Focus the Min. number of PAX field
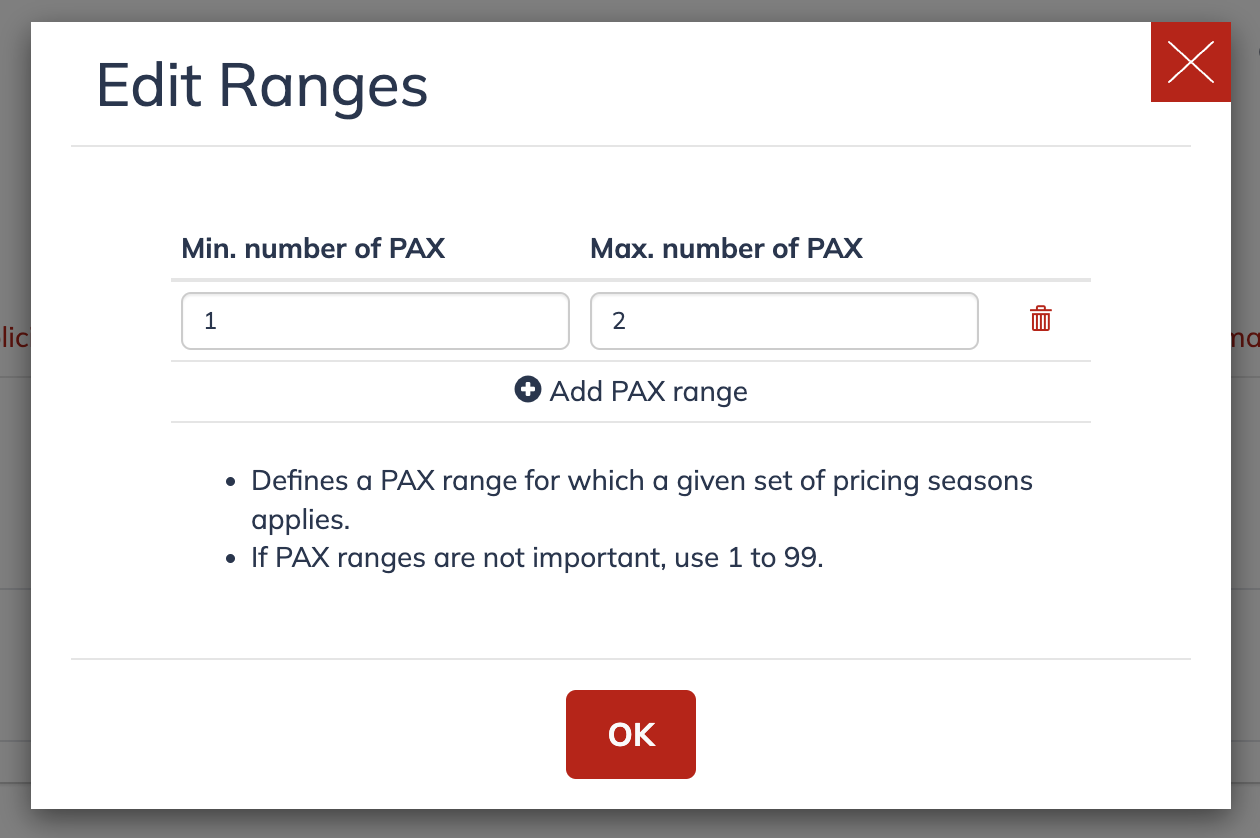The height and width of the screenshot is (838, 1260). click(x=375, y=321)
